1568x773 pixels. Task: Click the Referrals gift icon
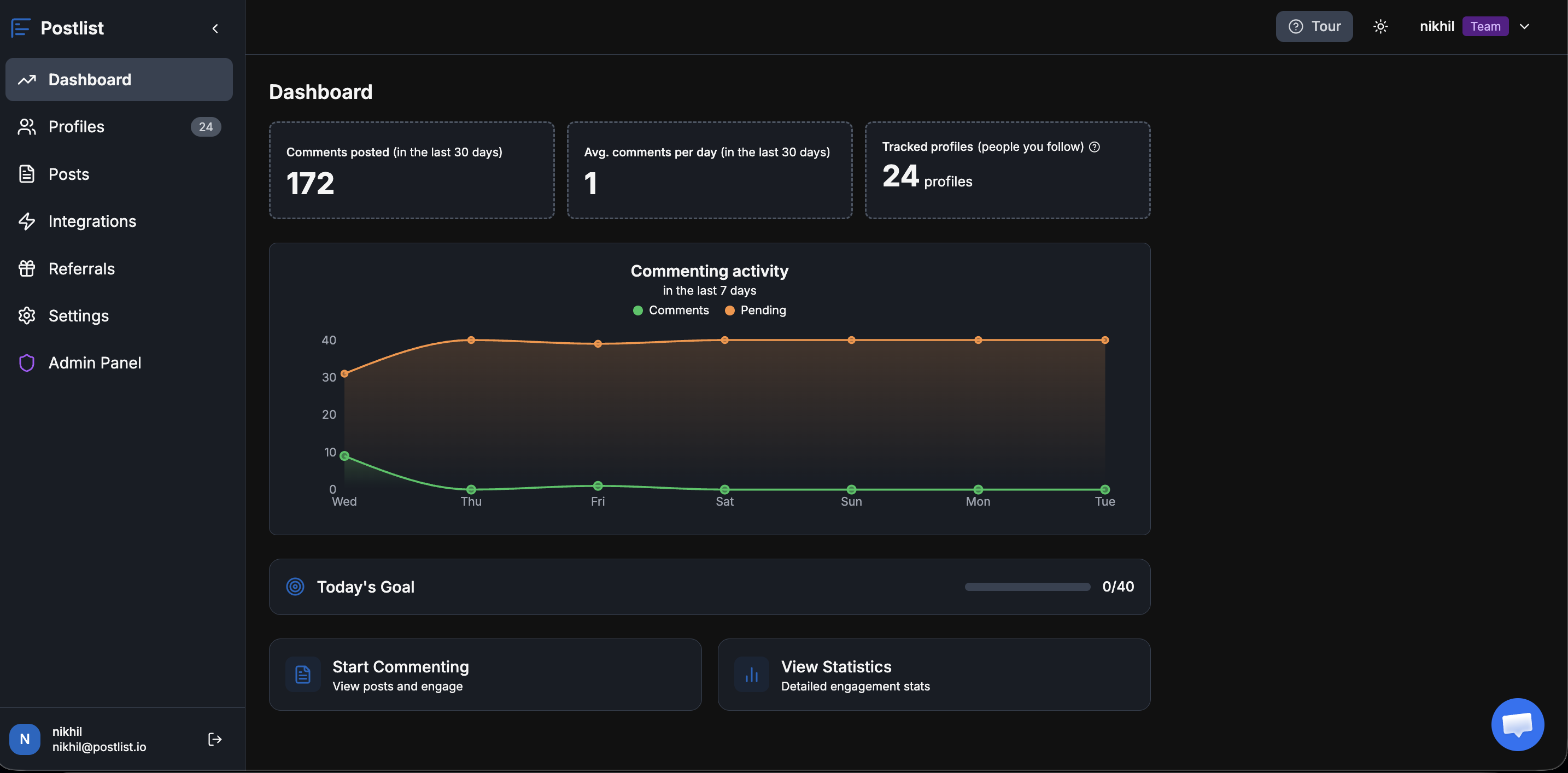(x=26, y=268)
